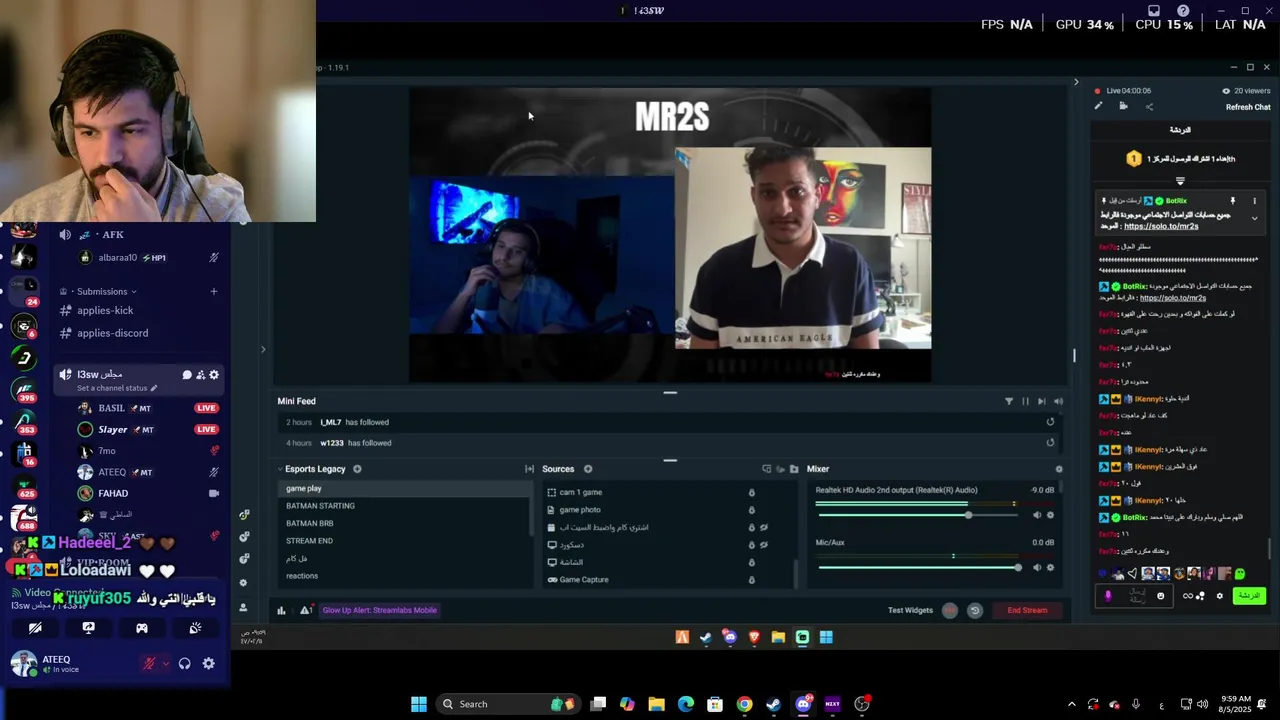Select the reactions scene

404,576
